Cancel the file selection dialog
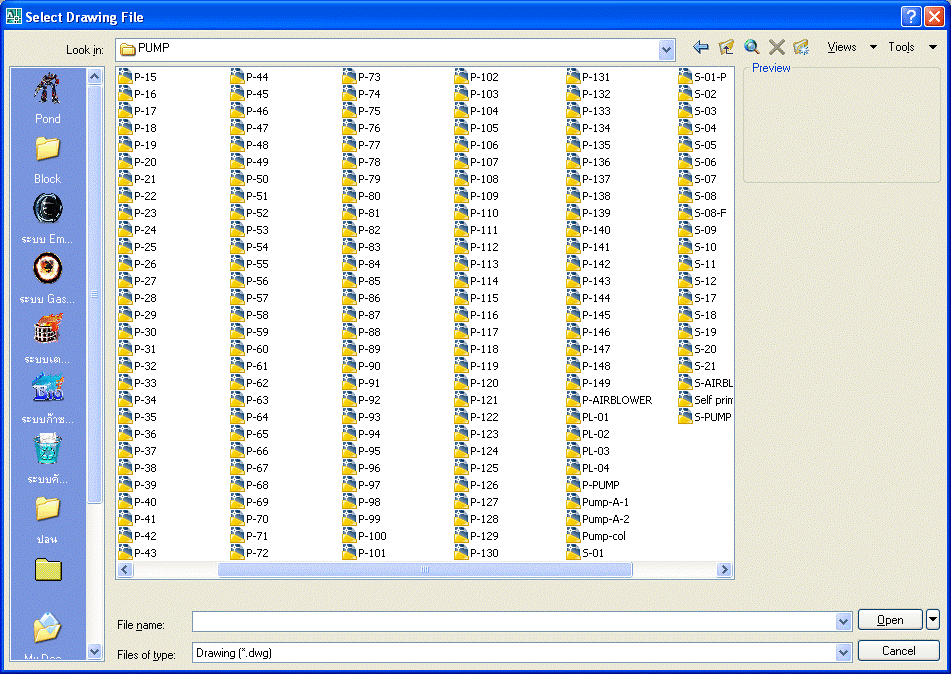The width and height of the screenshot is (951, 674). [897, 650]
